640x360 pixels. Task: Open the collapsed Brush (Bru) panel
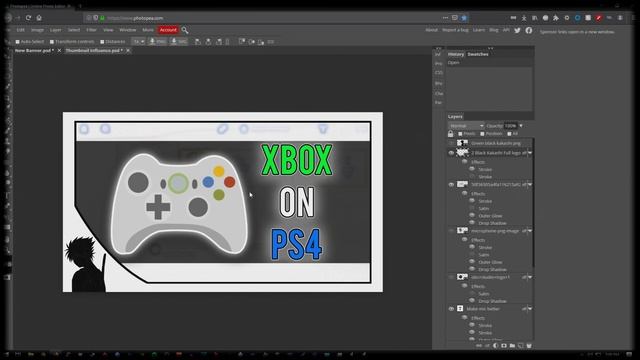438,83
